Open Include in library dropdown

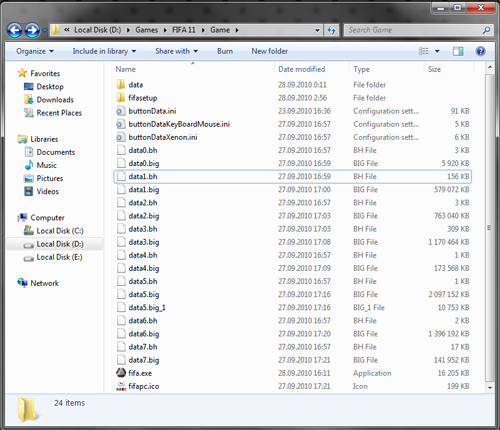pyautogui.click(x=104, y=51)
